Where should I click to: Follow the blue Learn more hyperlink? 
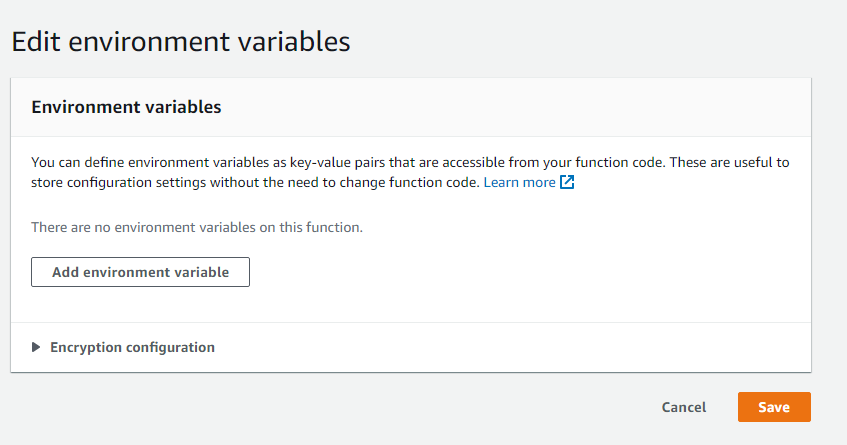pyautogui.click(x=519, y=183)
